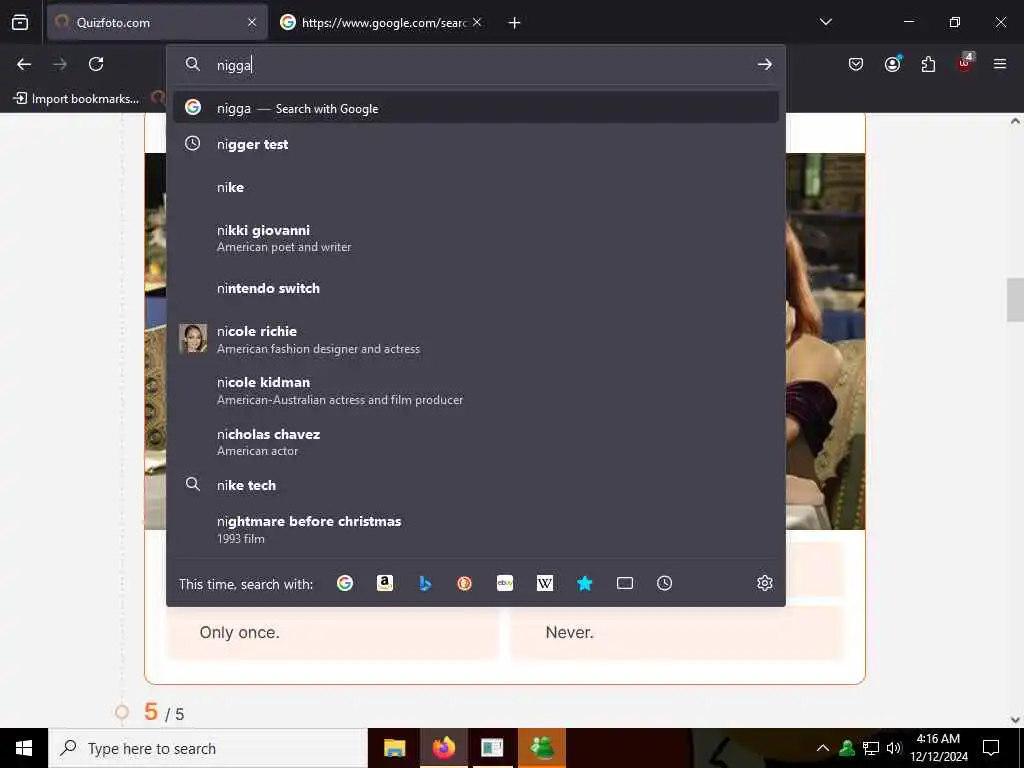Expand the list all tabs chevron

[825, 22]
